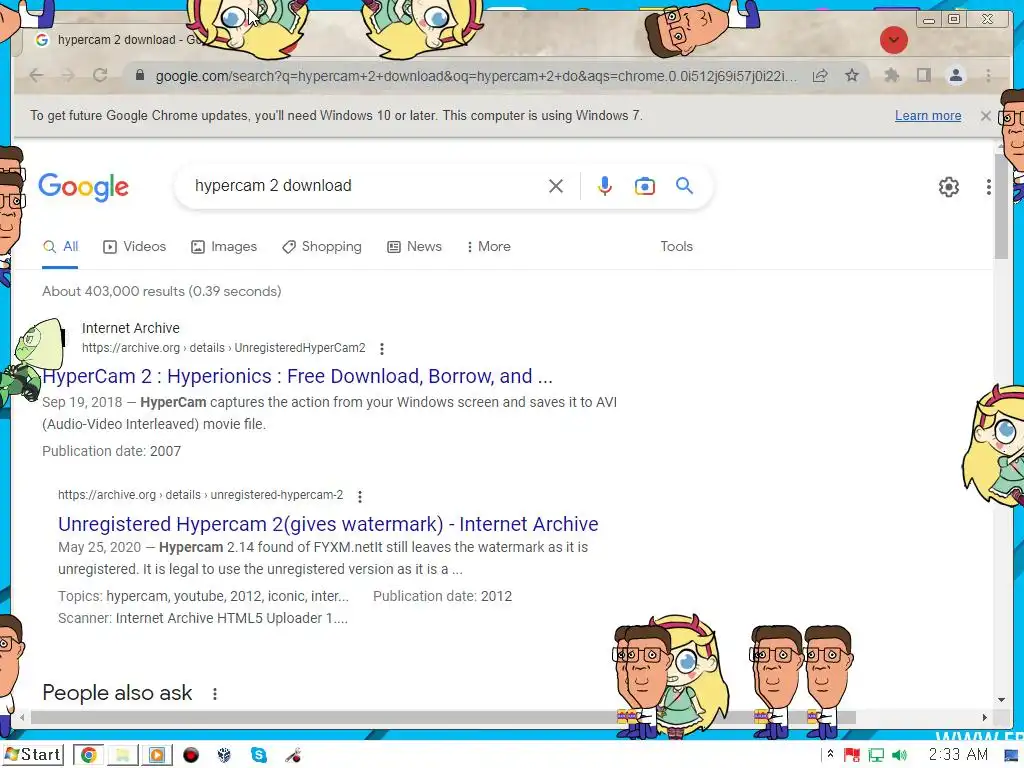Click the red flag Action Center icon
The width and height of the screenshot is (1024, 768).
[852, 756]
